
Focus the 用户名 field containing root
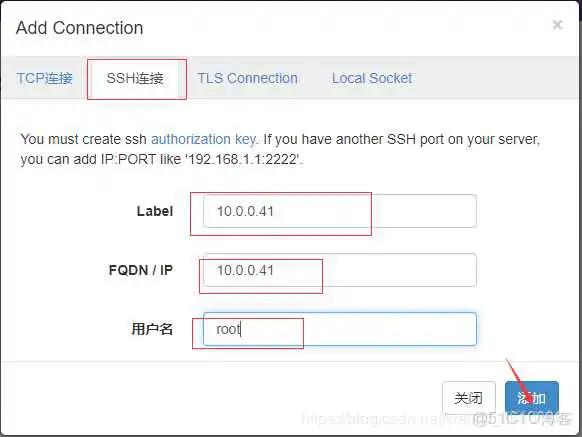point(340,329)
